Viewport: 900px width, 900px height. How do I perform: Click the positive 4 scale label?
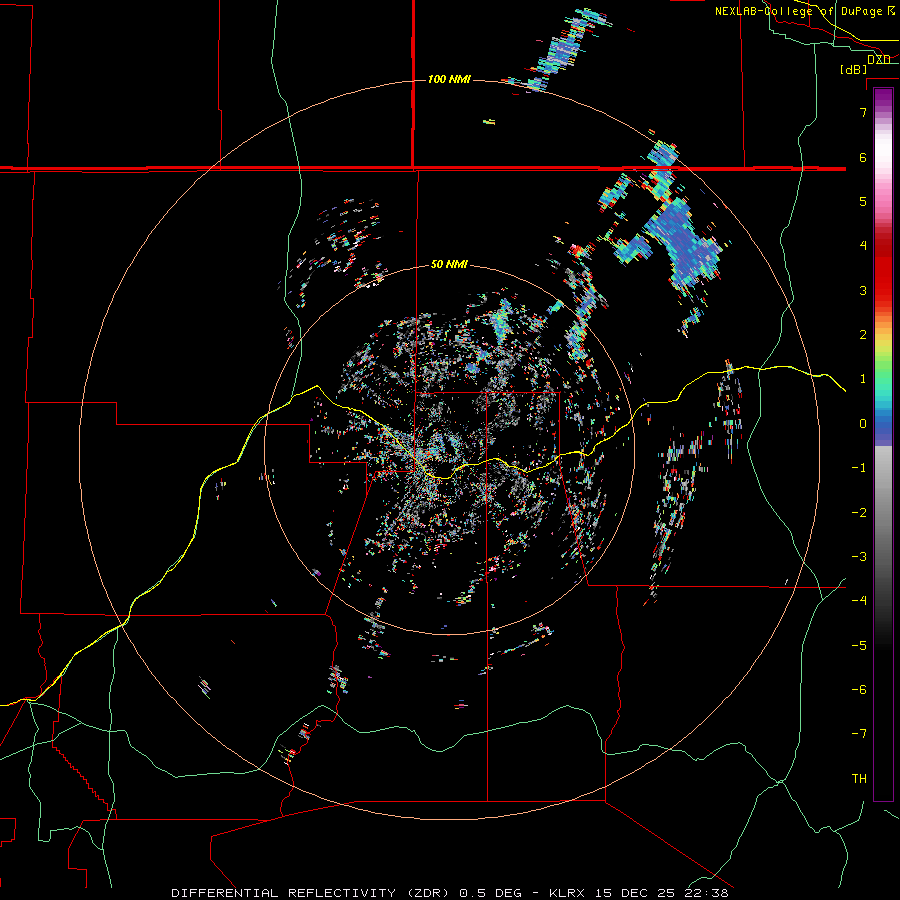(863, 246)
